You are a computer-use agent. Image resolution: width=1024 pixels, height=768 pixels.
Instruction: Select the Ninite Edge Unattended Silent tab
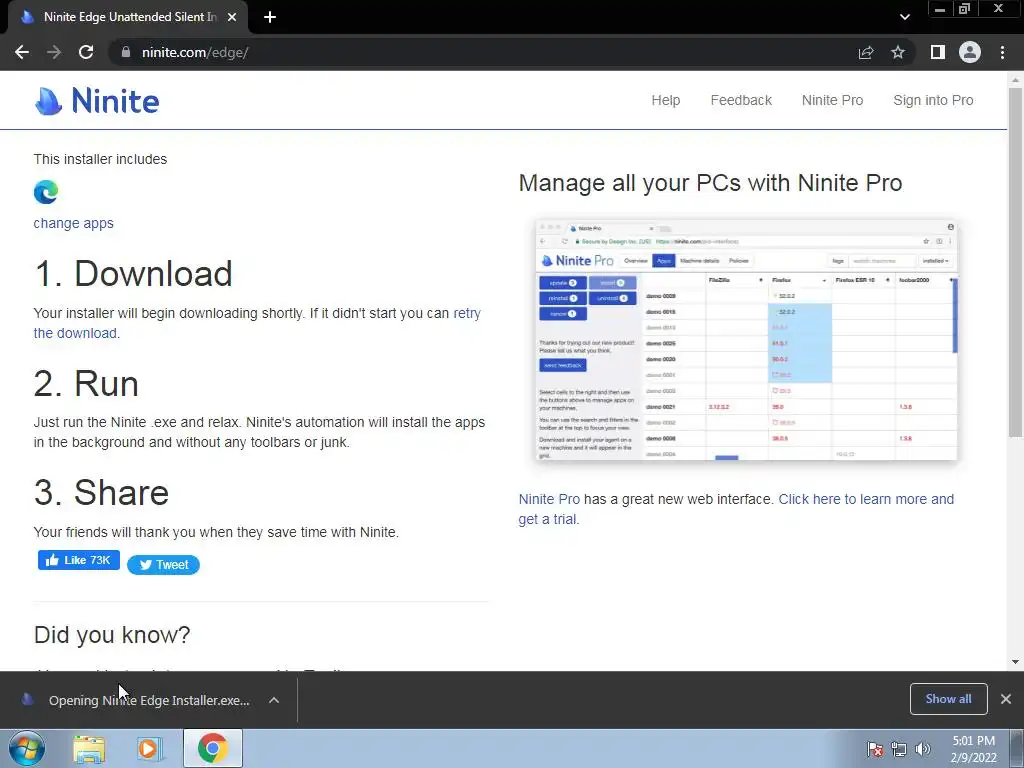(128, 17)
